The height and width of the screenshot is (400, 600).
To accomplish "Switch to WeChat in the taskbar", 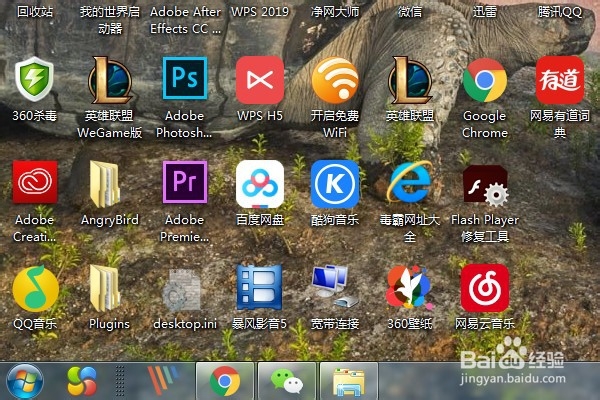I will pos(287,381).
